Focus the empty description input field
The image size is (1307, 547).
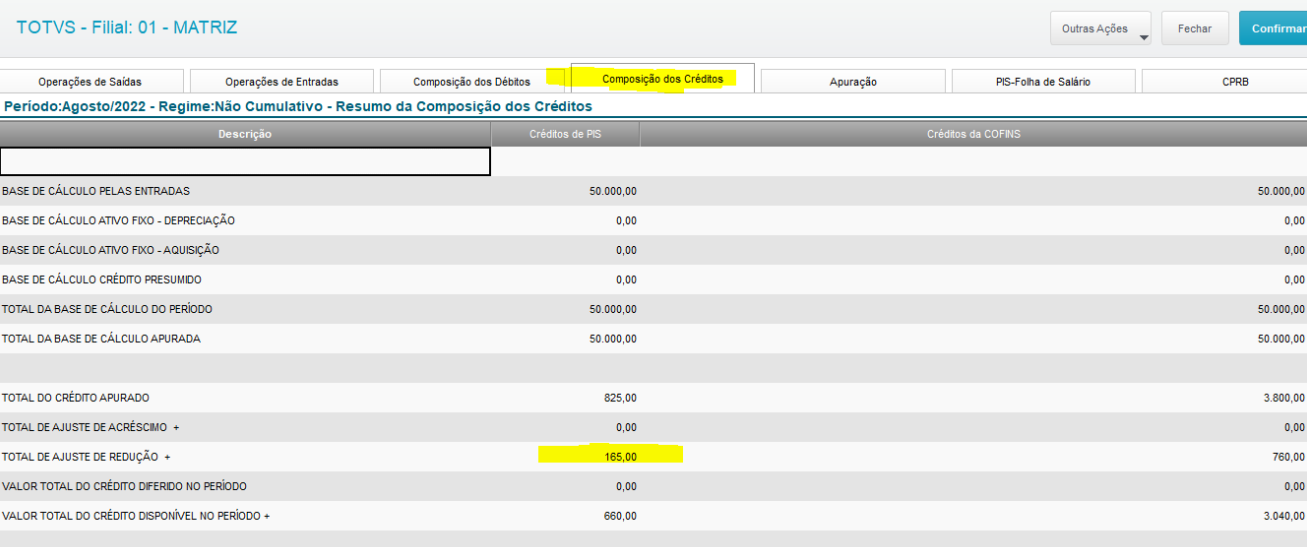coord(245,162)
